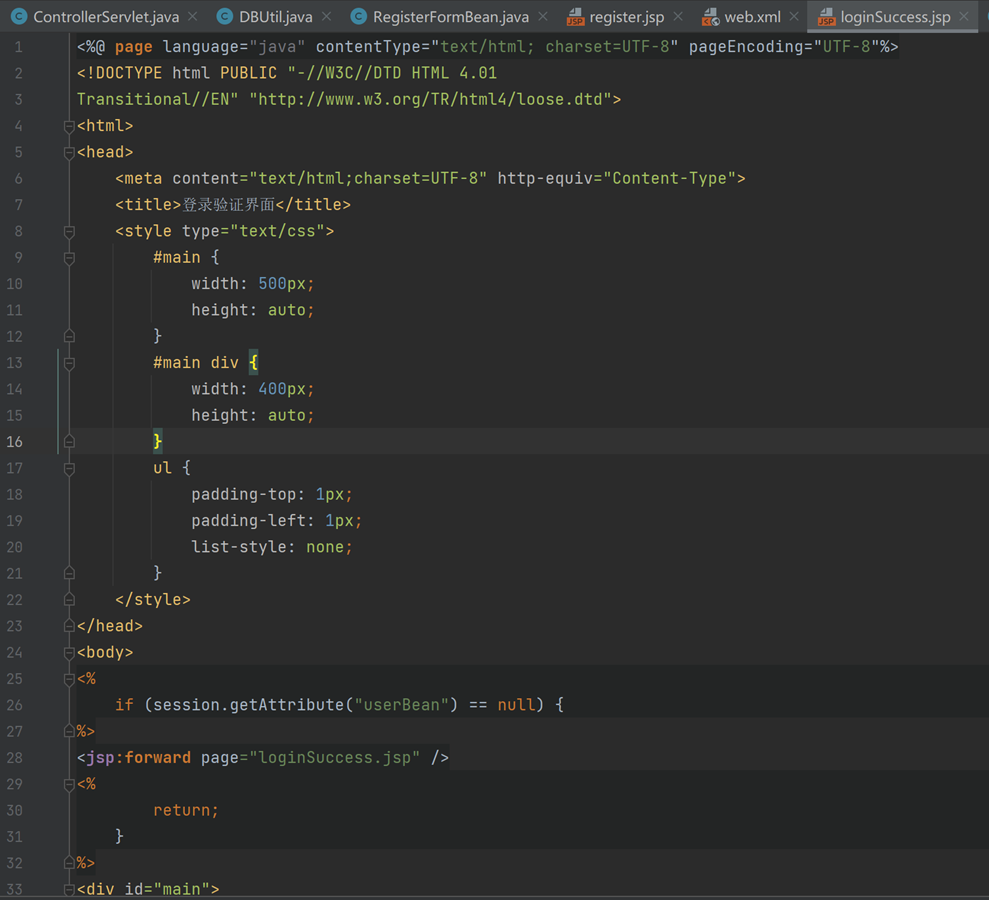Collapse the #main div rule on line 13

point(69,363)
